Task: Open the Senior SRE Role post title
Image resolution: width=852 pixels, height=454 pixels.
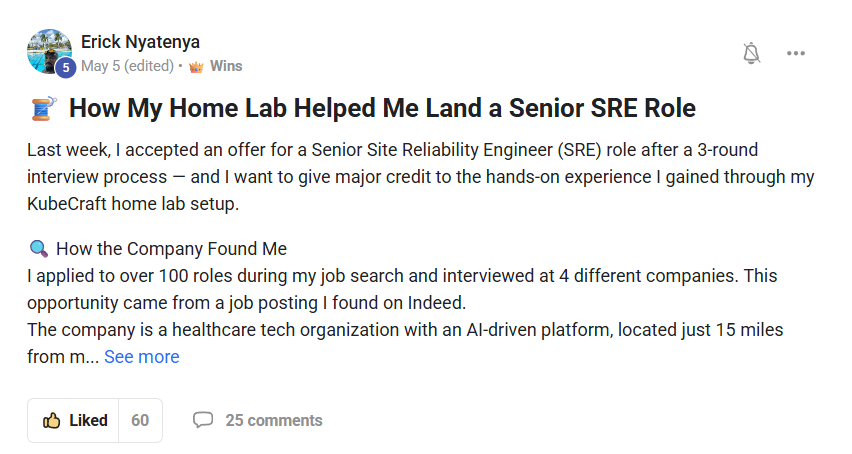Action: (x=382, y=108)
